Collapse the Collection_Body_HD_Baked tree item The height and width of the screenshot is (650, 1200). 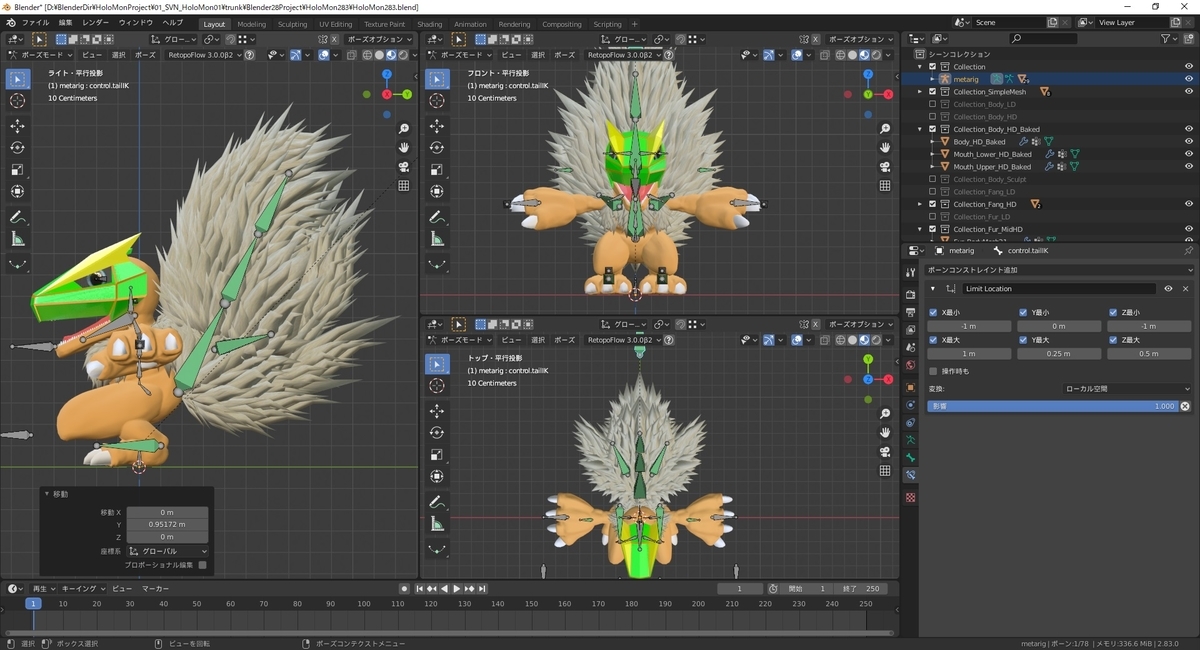pos(921,129)
